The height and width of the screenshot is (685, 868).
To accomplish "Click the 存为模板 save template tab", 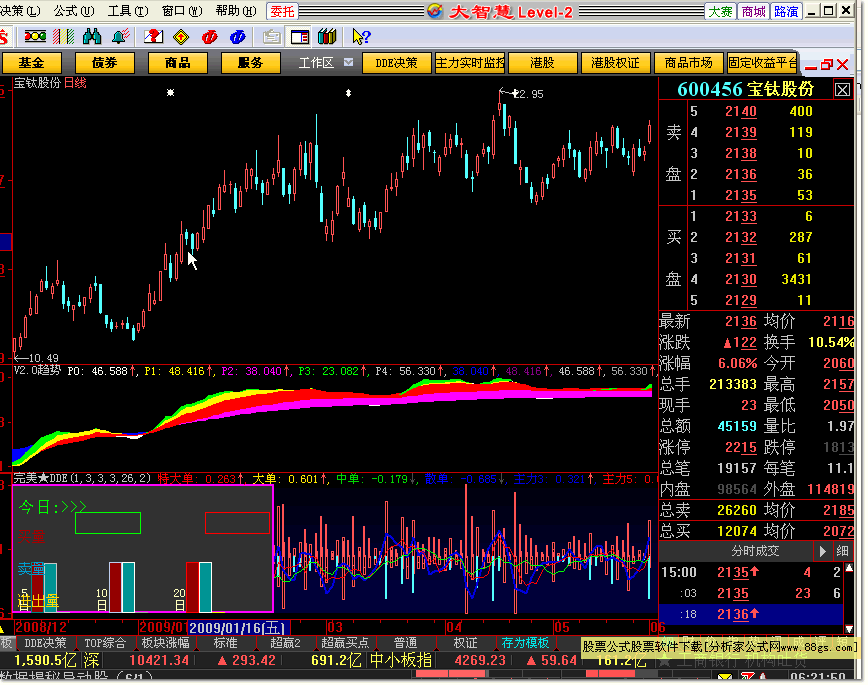I will [525, 643].
